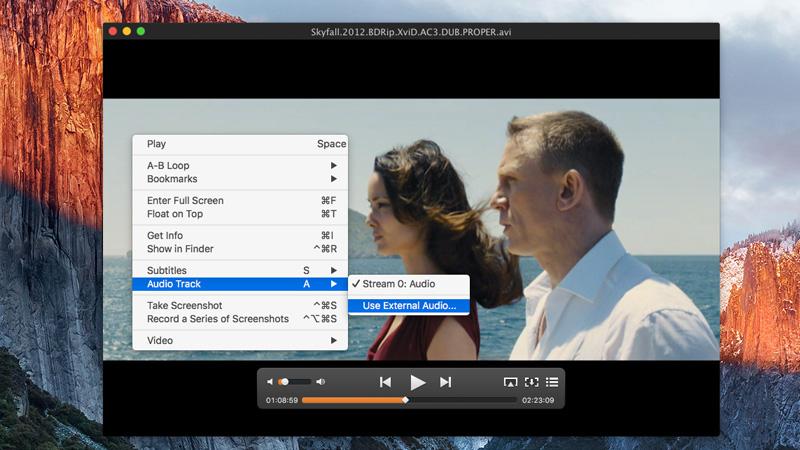Screen dimensions: 800x450
Task: Minimize window with yellow button
Action: (x=127, y=32)
